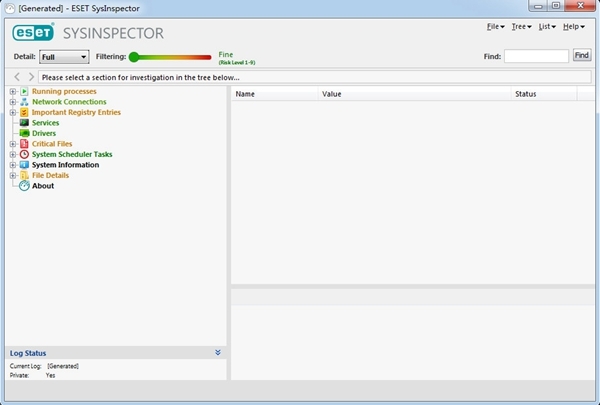Screen dimensions: 600x405
Task: Click inside the Find text field
Action: click(536, 56)
